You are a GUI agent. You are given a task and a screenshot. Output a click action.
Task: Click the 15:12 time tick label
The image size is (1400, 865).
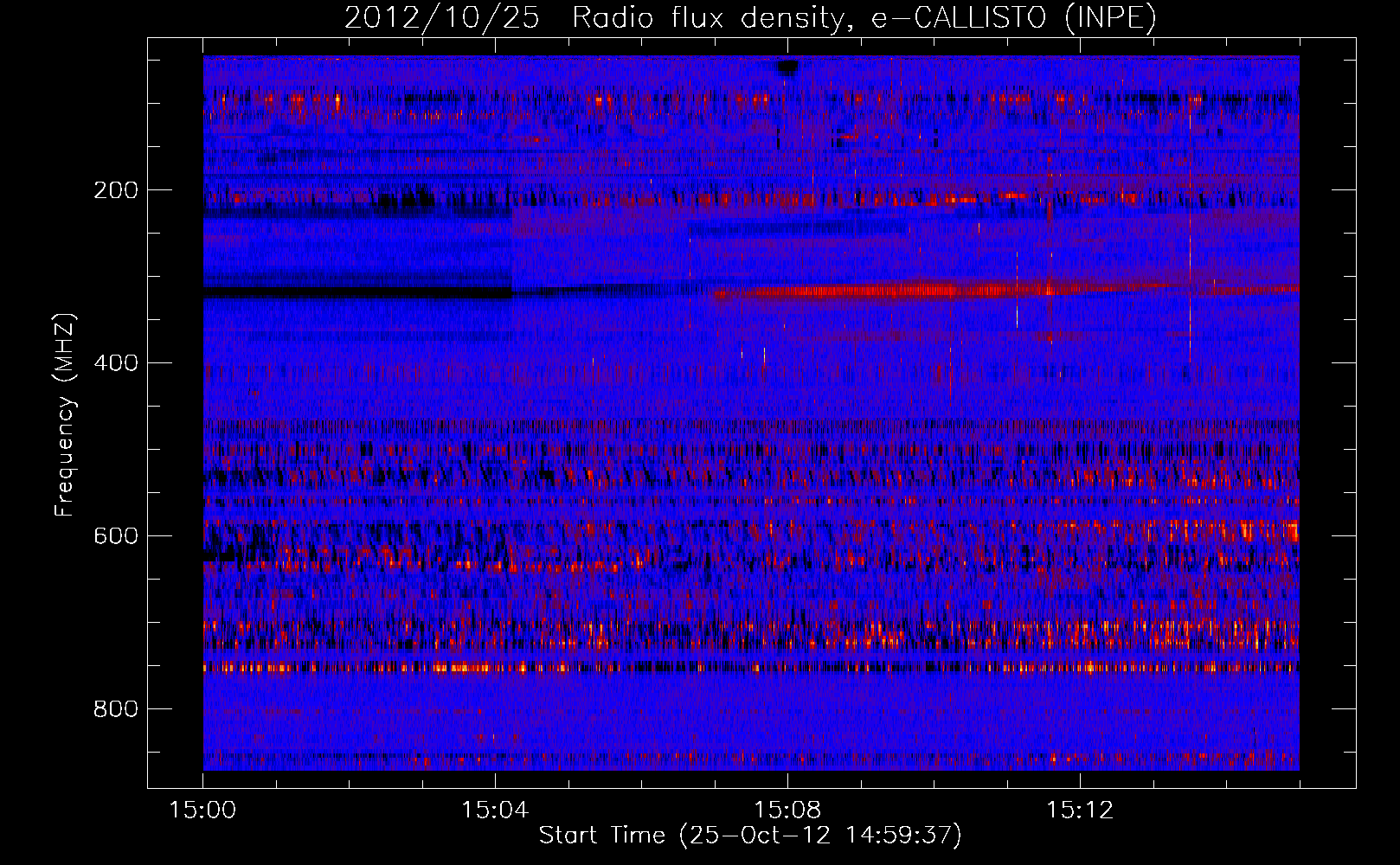[x=1080, y=811]
